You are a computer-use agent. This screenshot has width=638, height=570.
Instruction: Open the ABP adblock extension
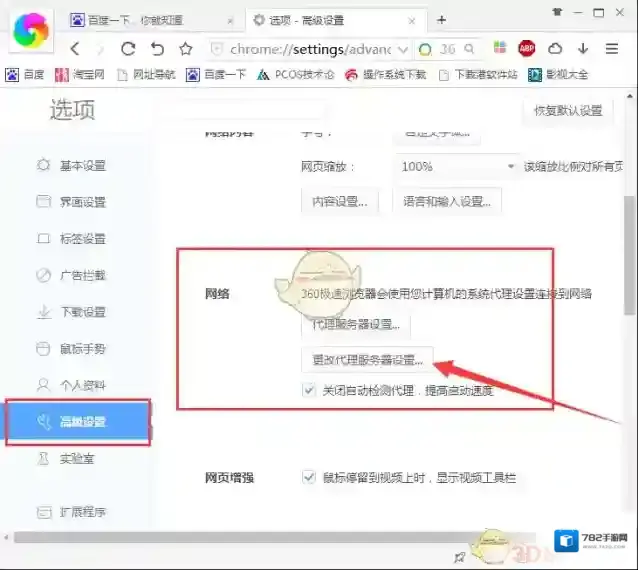click(527, 48)
